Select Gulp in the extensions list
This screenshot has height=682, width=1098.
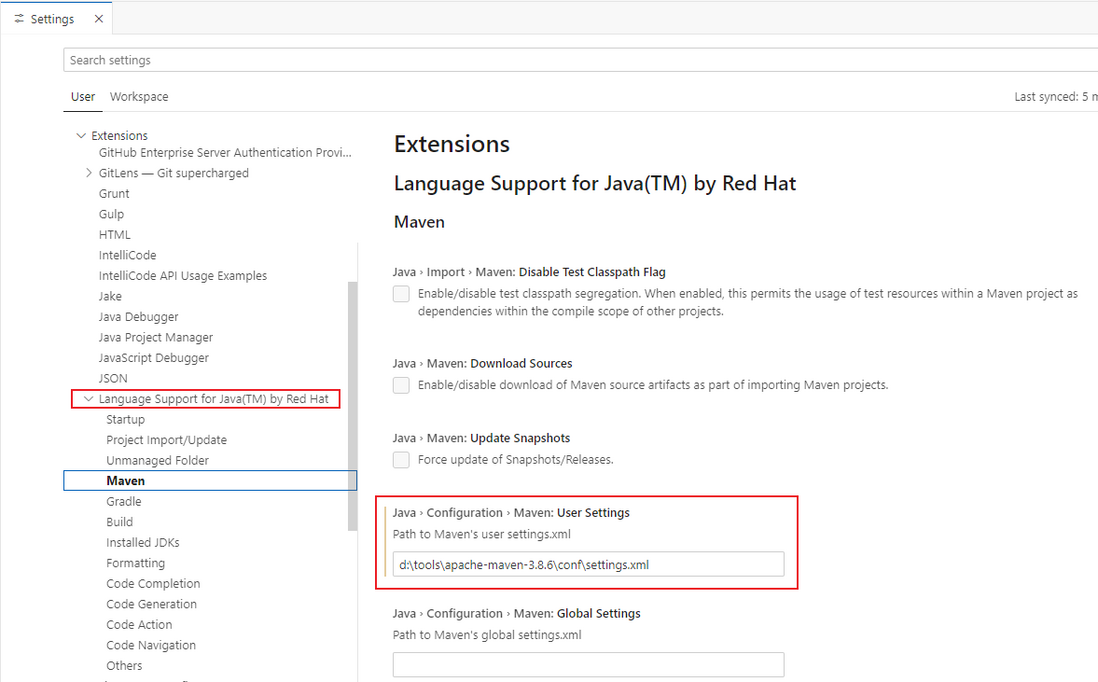[111, 214]
